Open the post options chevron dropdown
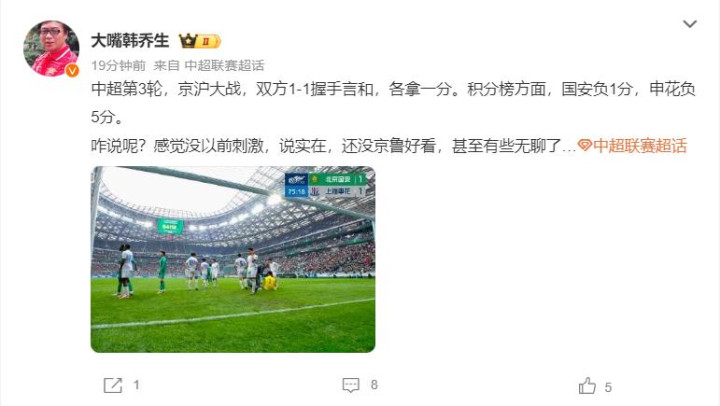Image resolution: width=720 pixels, height=406 pixels. (690, 24)
